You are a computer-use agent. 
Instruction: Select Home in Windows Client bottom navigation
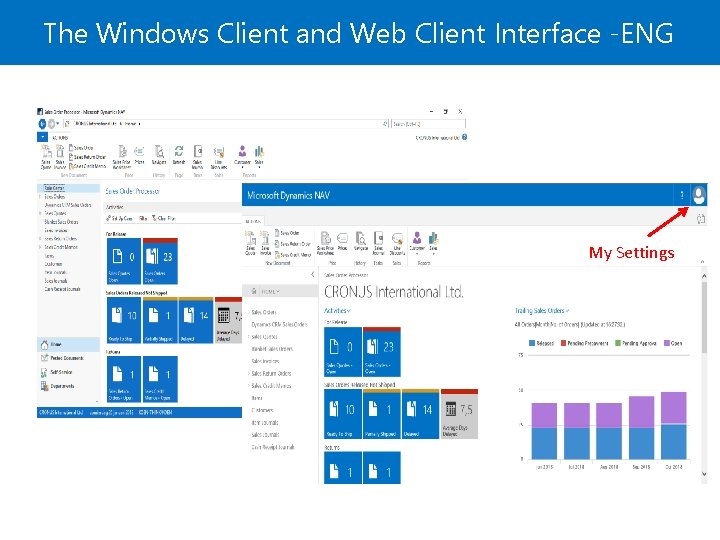pos(68,344)
